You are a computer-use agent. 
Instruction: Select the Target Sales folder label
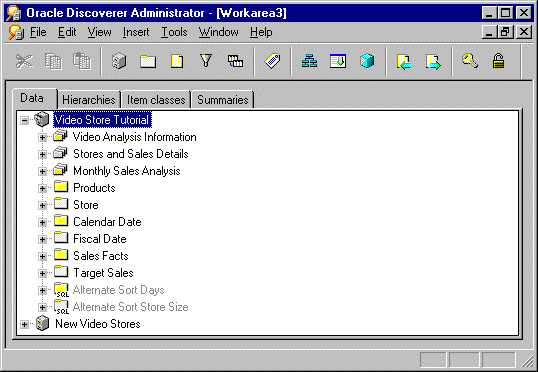coord(103,273)
